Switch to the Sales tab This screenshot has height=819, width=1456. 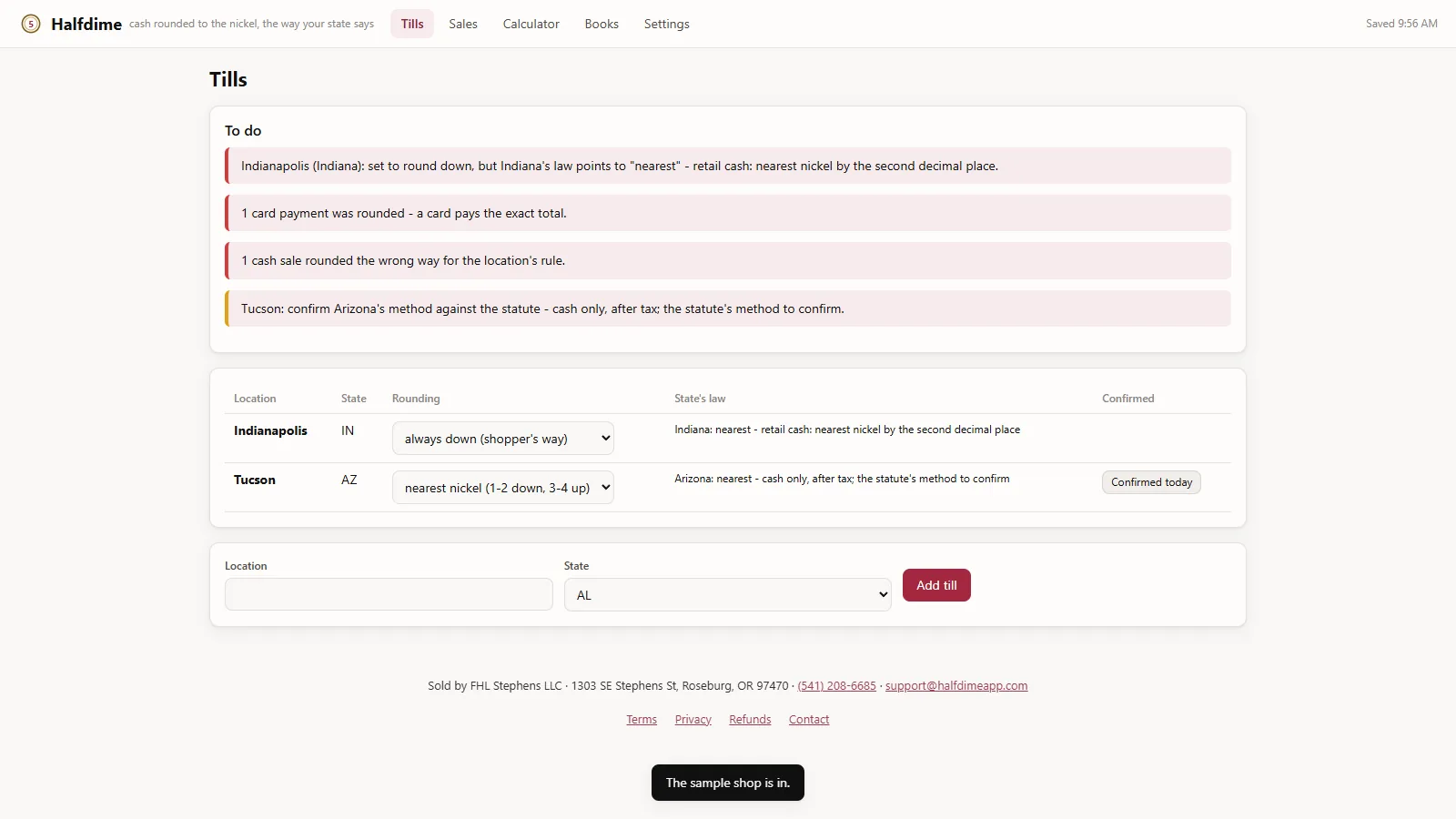tap(463, 24)
